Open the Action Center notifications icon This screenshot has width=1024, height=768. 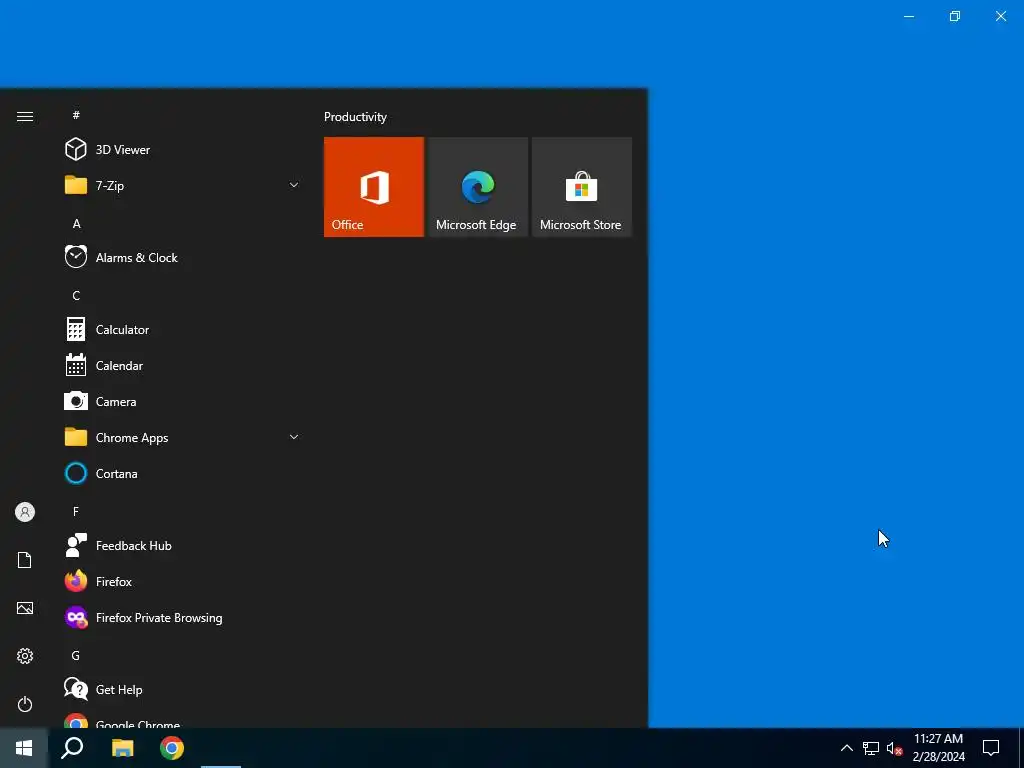pyautogui.click(x=991, y=748)
